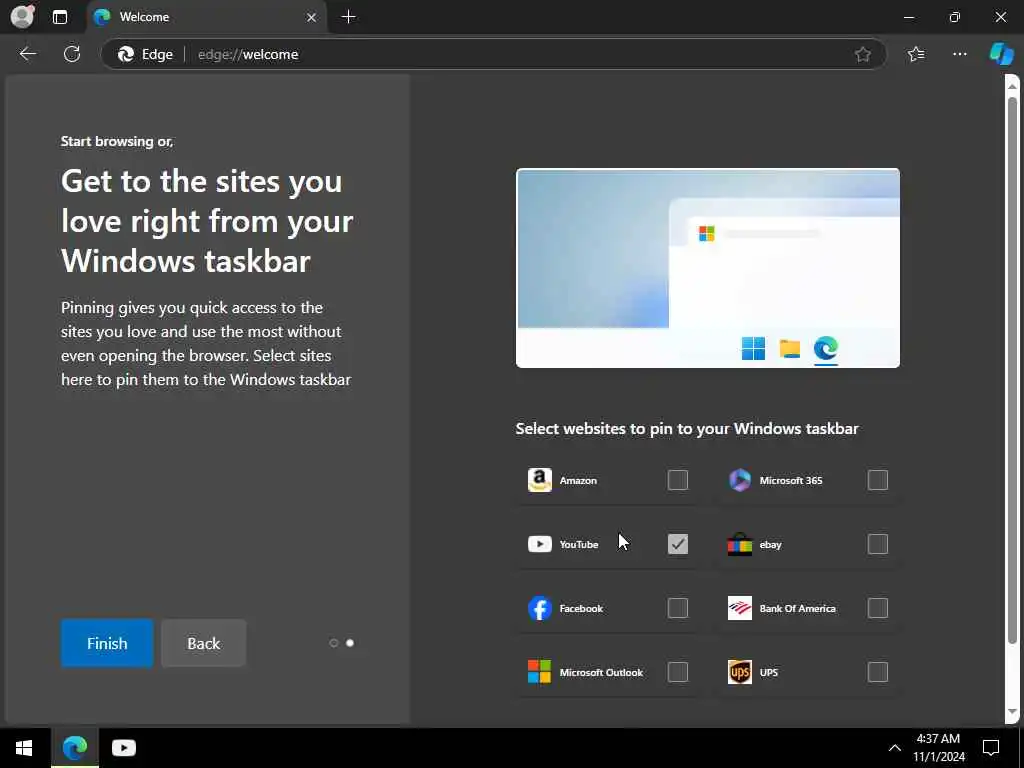Select second page indicator dot
Image resolution: width=1024 pixels, height=768 pixels.
tap(350, 643)
